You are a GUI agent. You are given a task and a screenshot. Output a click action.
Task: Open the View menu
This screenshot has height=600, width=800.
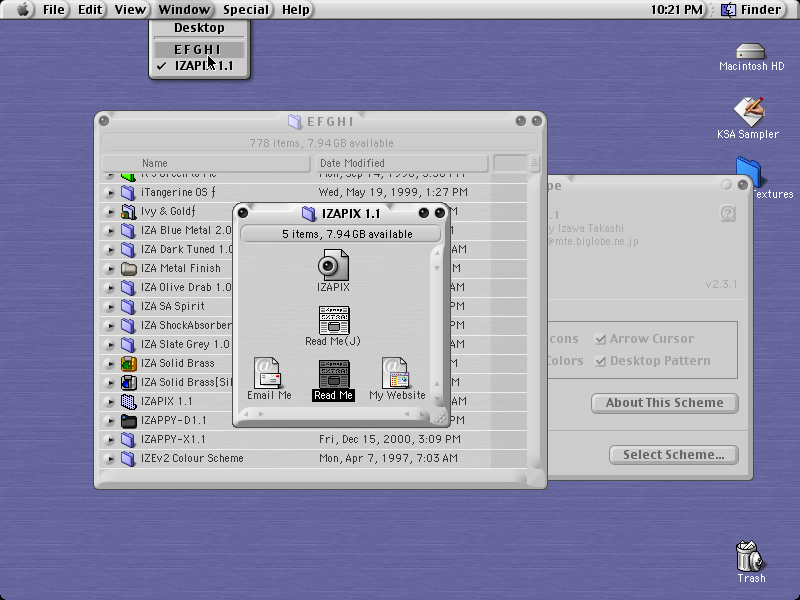[130, 10]
